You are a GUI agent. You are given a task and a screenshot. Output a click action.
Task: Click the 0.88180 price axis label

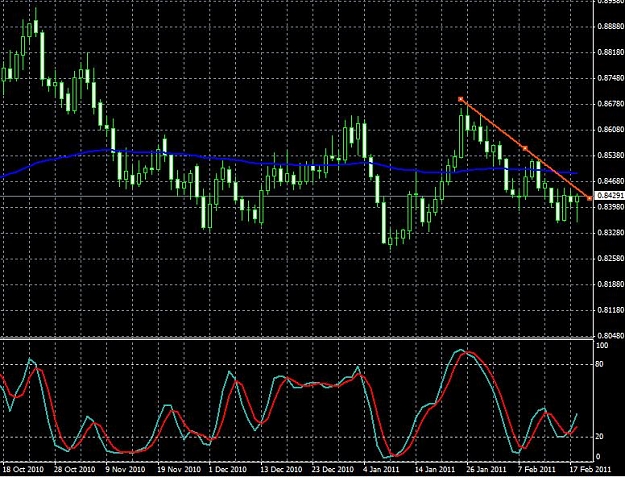[611, 53]
